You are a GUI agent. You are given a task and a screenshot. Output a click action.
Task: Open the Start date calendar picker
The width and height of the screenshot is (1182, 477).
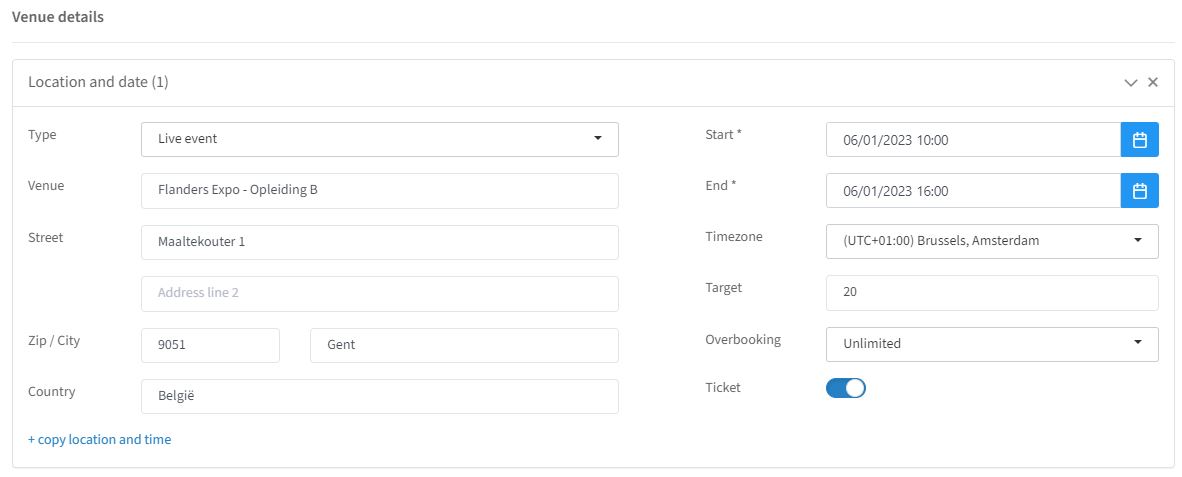(1140, 139)
